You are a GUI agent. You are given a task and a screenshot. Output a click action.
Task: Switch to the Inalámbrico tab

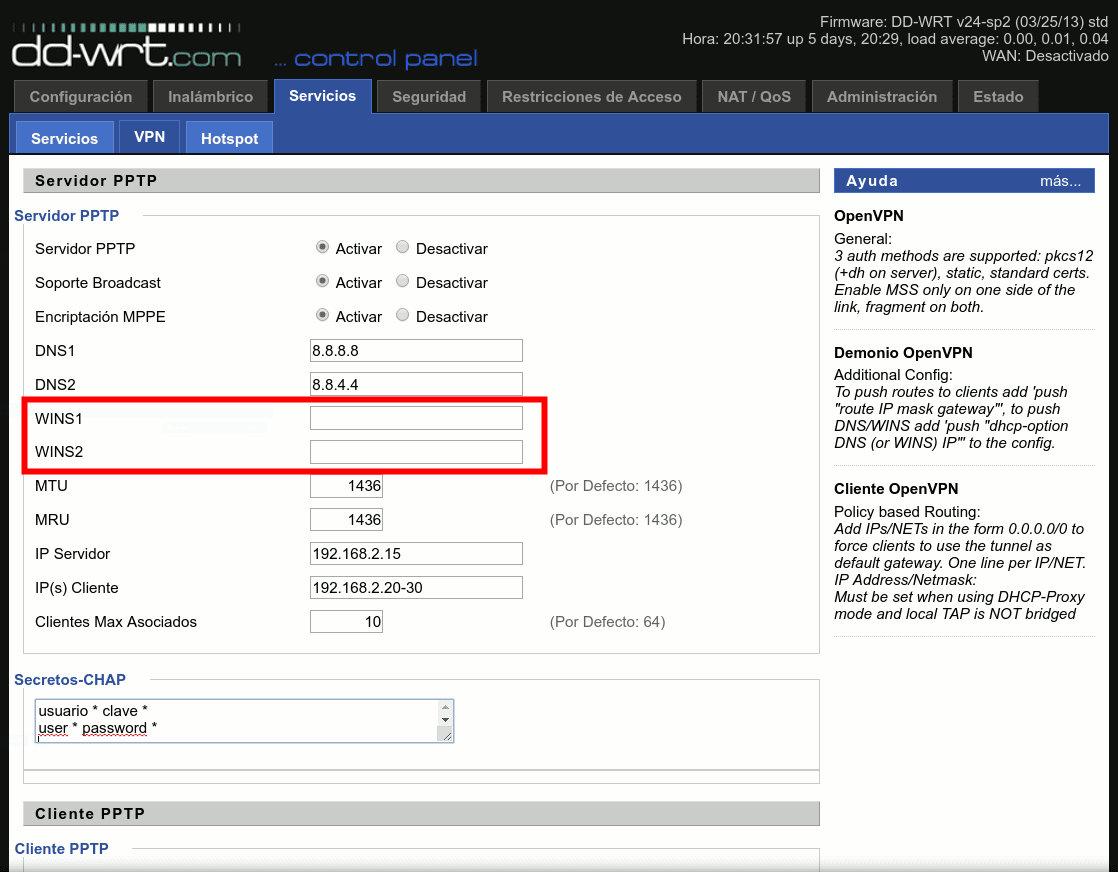point(210,96)
